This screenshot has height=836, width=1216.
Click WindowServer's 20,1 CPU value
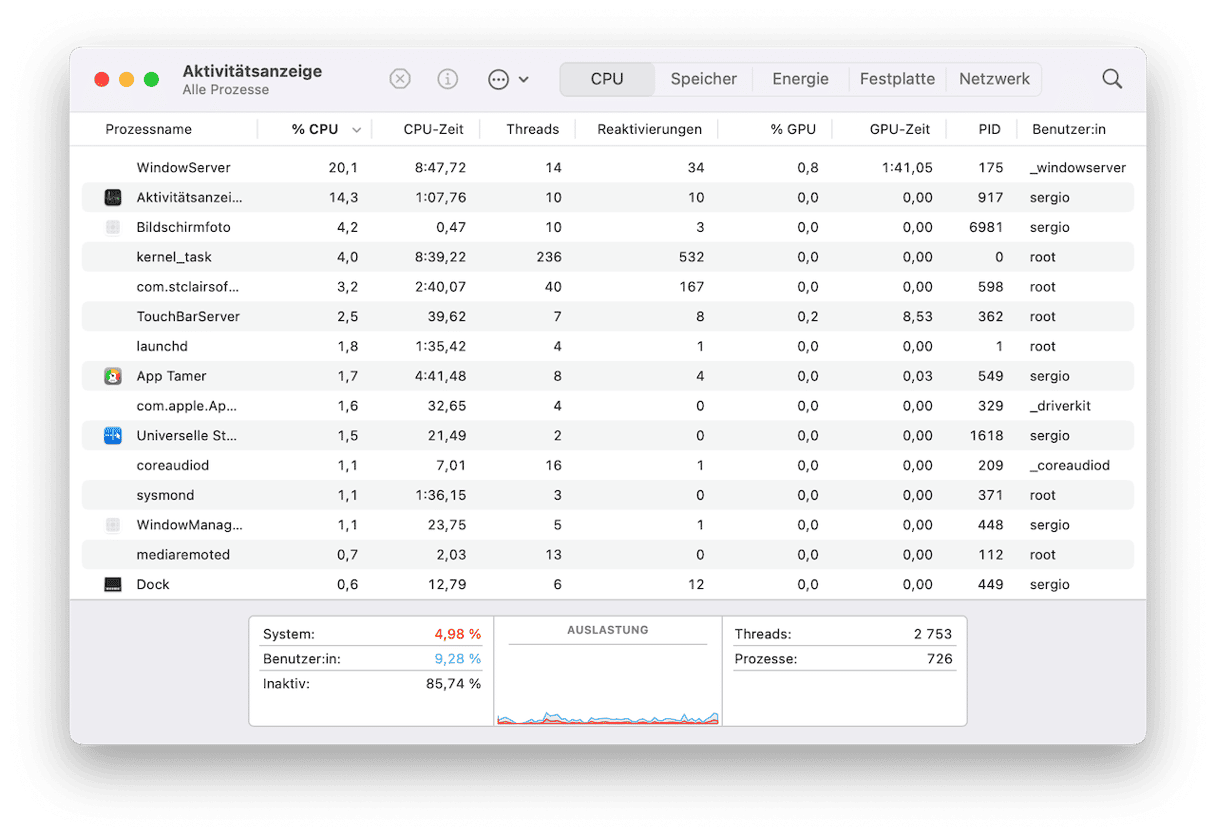(343, 168)
